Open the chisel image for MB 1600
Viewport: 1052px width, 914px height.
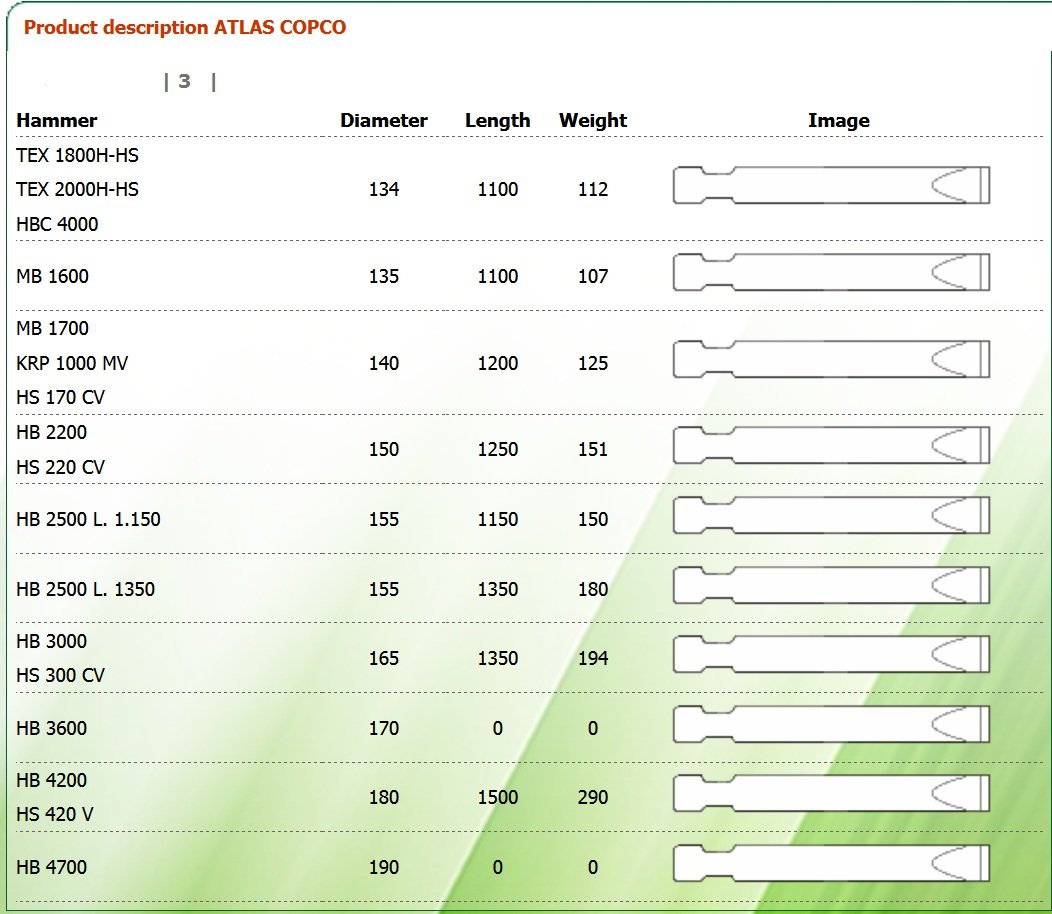tap(831, 272)
